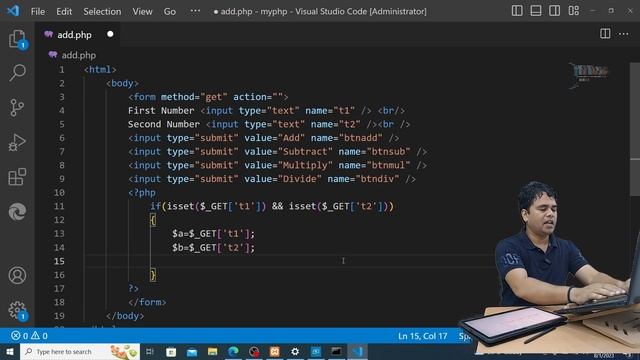Screen dimensions: 640x360
Task: Open the Run and Debug view
Action: (x=17, y=142)
